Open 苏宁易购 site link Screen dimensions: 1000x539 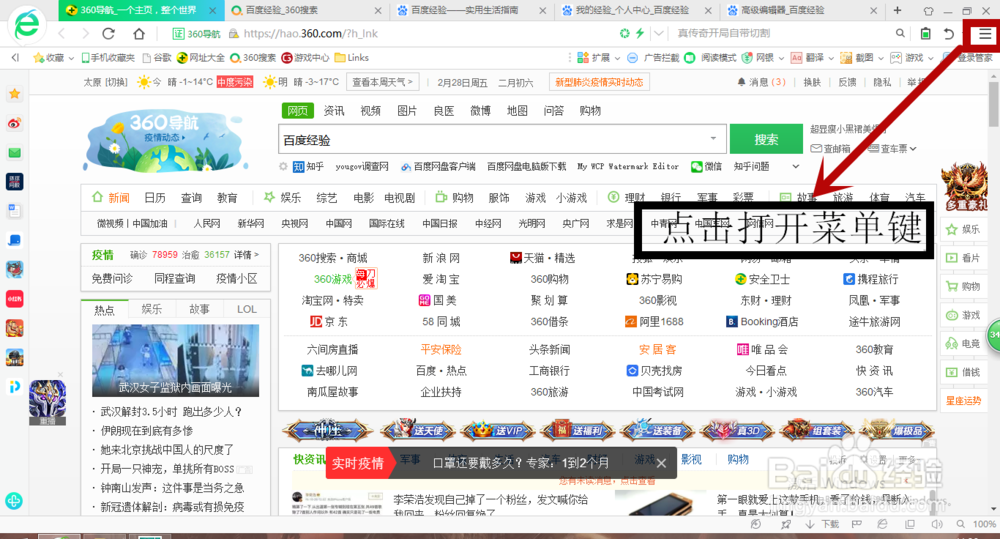(654, 279)
